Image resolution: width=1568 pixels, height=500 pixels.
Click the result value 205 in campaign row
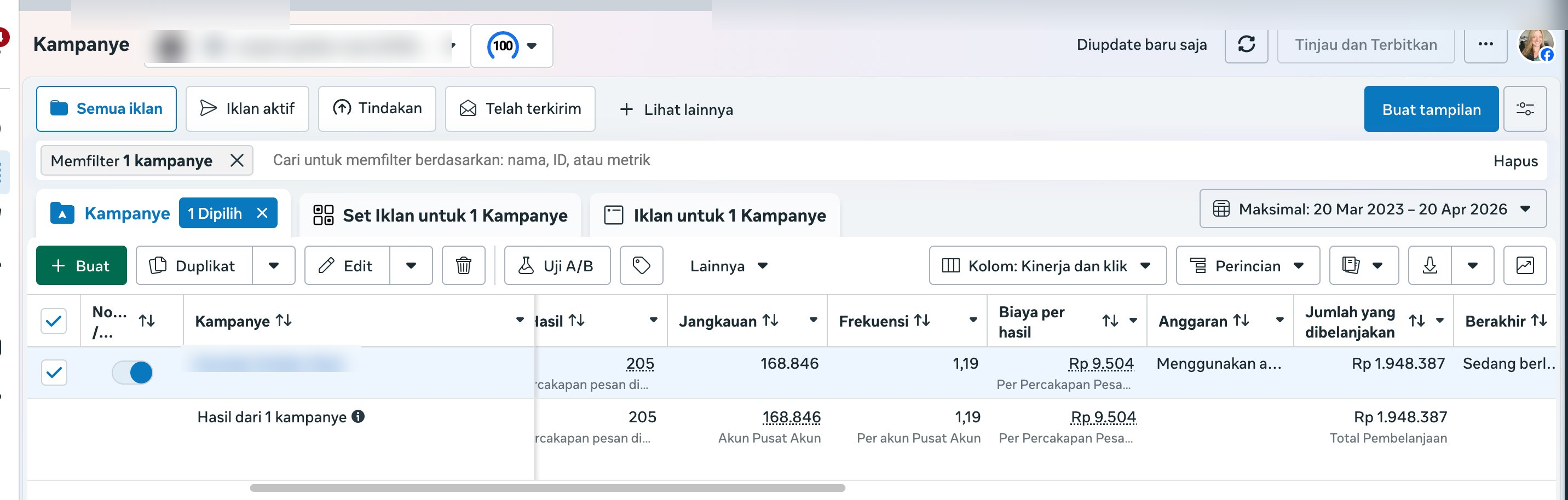[640, 364]
